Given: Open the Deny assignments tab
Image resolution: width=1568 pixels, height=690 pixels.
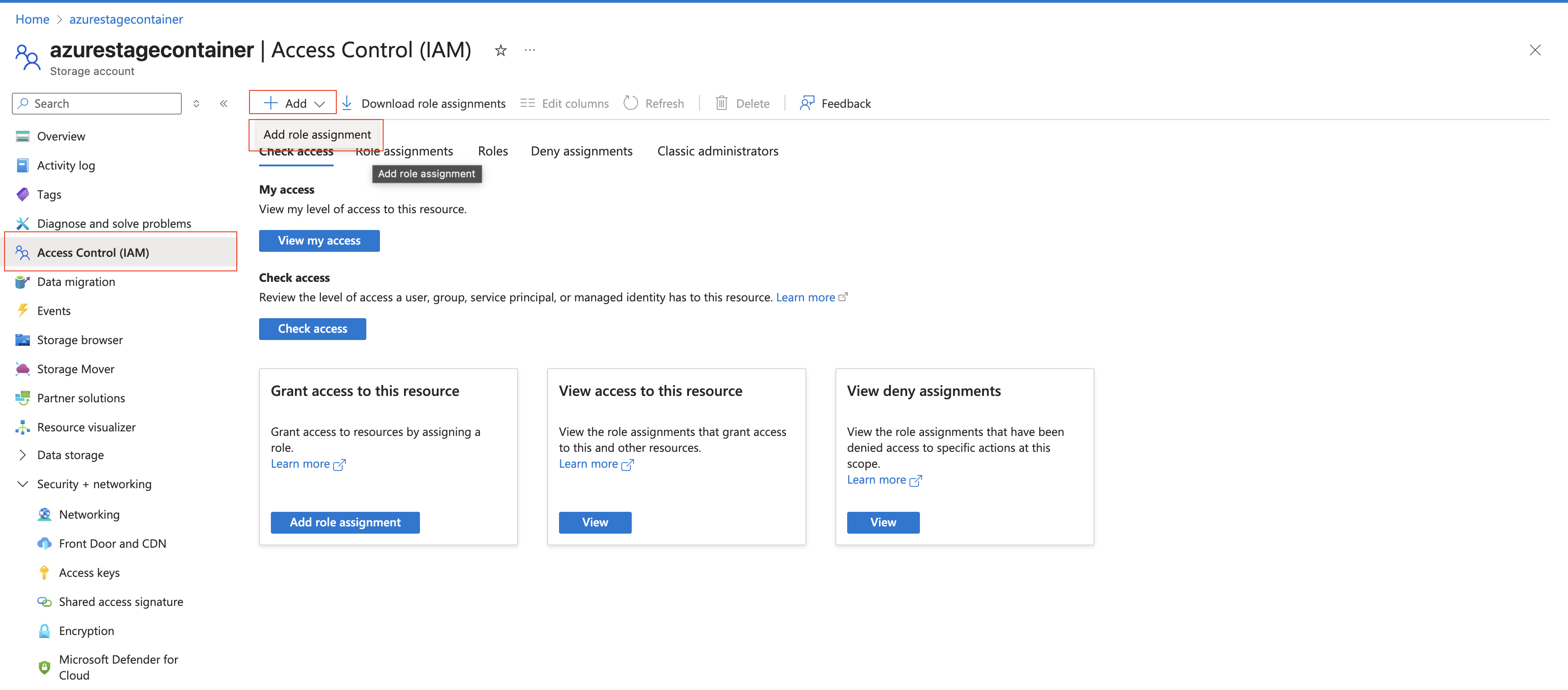Looking at the screenshot, I should click(581, 152).
